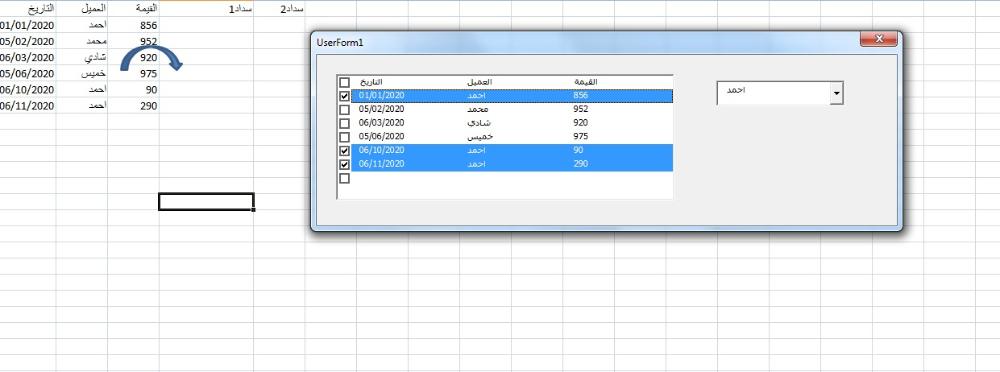Select the احمد cell in the 06/11/2020 sheet row
1000x372 pixels.
click(x=82, y=106)
